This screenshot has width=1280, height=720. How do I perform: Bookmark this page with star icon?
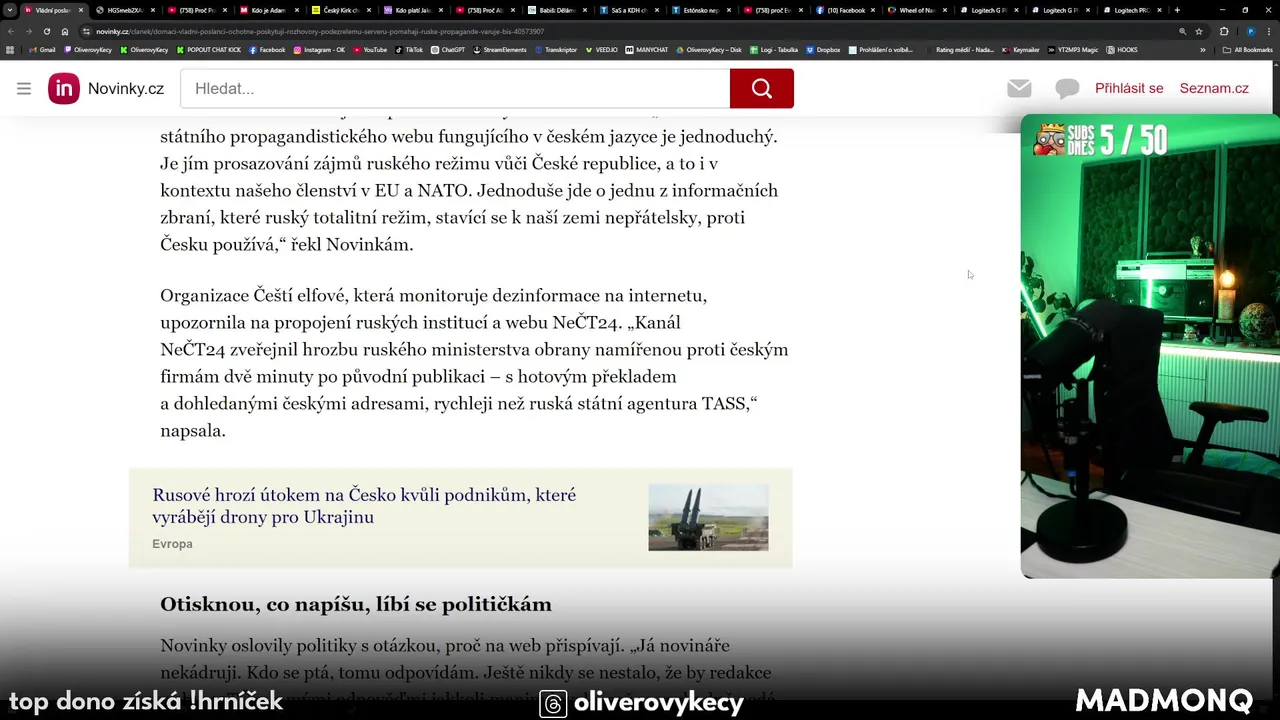[x=1199, y=31]
